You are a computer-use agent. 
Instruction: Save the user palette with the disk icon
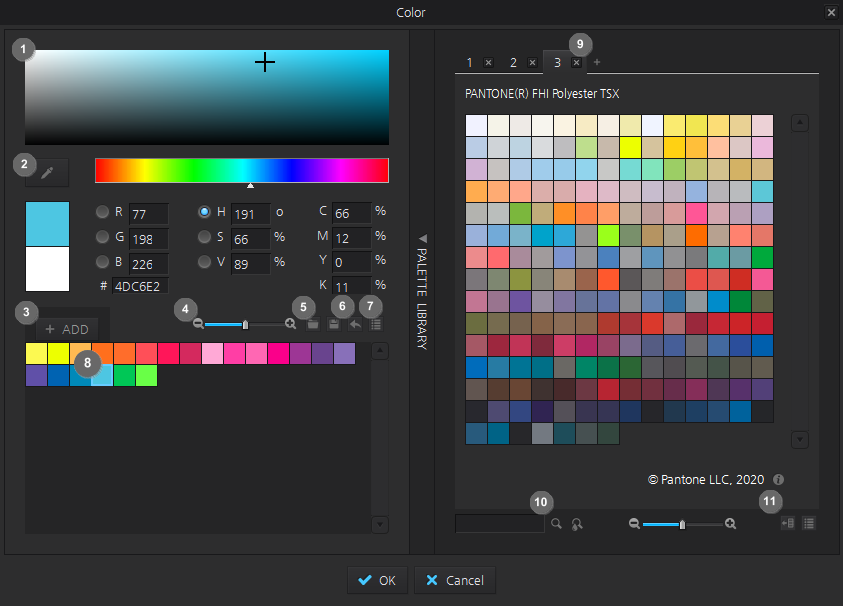click(334, 324)
